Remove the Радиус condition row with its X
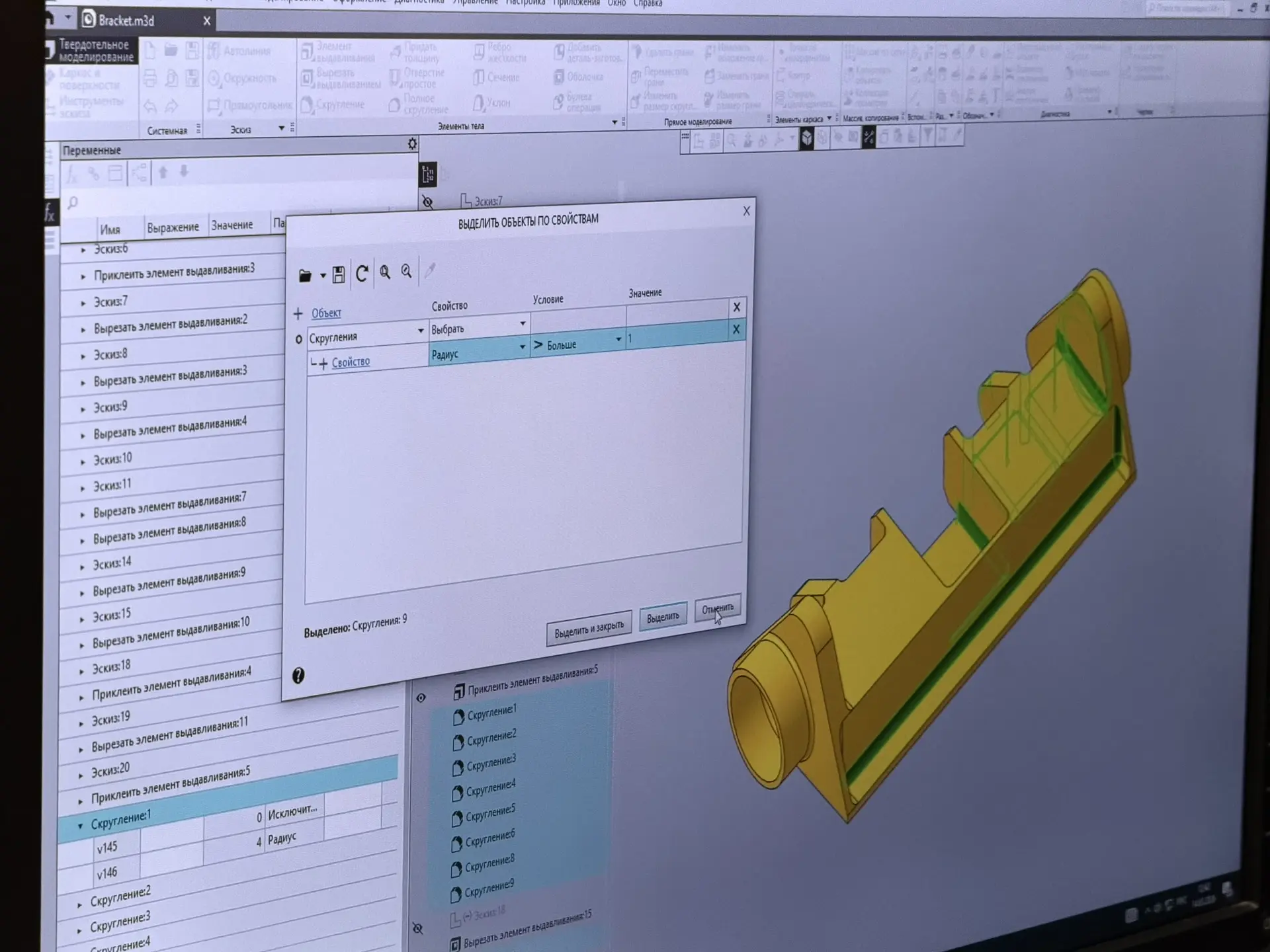This screenshot has width=1270, height=952. pyautogui.click(x=736, y=329)
